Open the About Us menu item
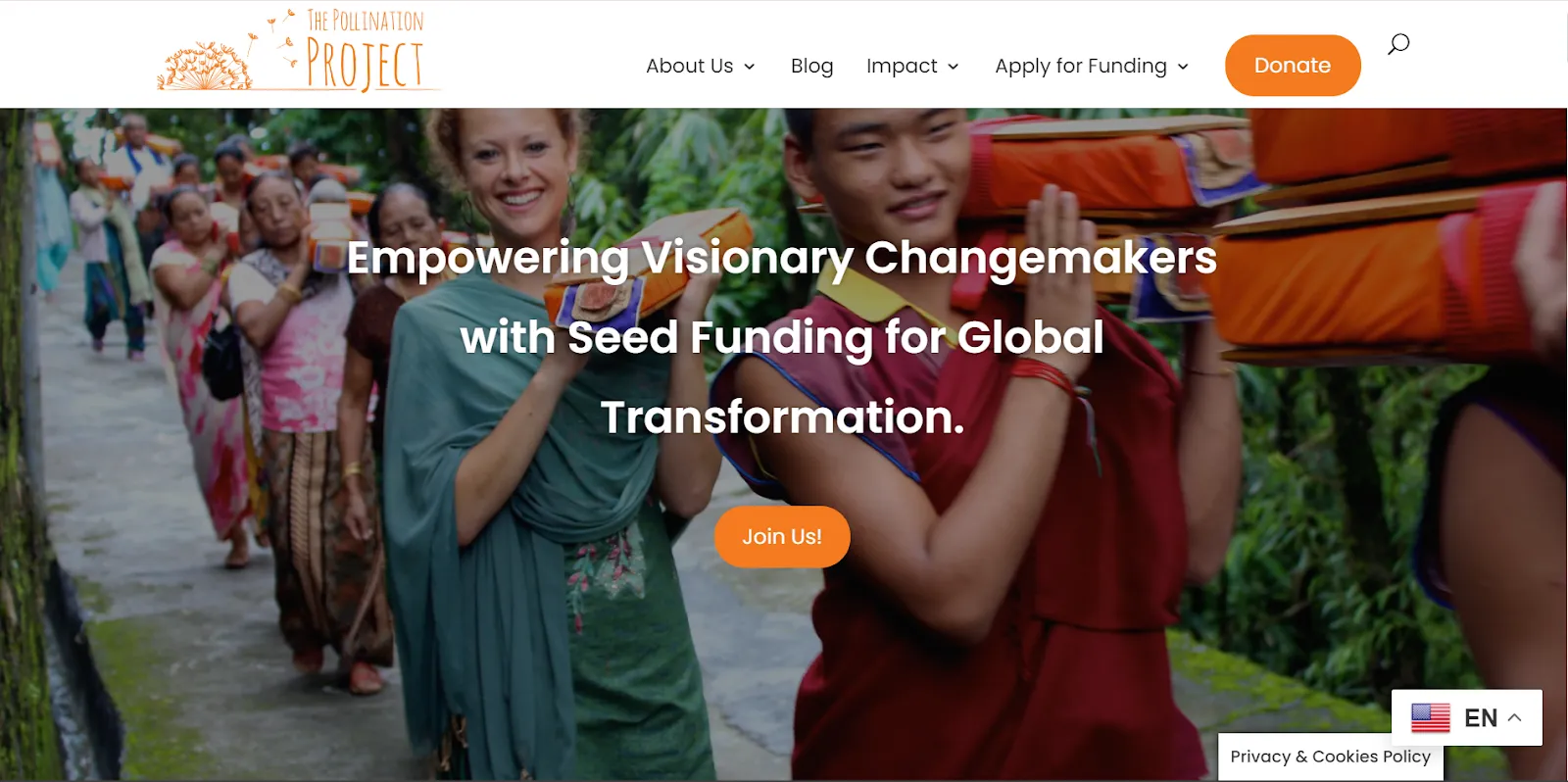1568x782 pixels. tap(690, 66)
